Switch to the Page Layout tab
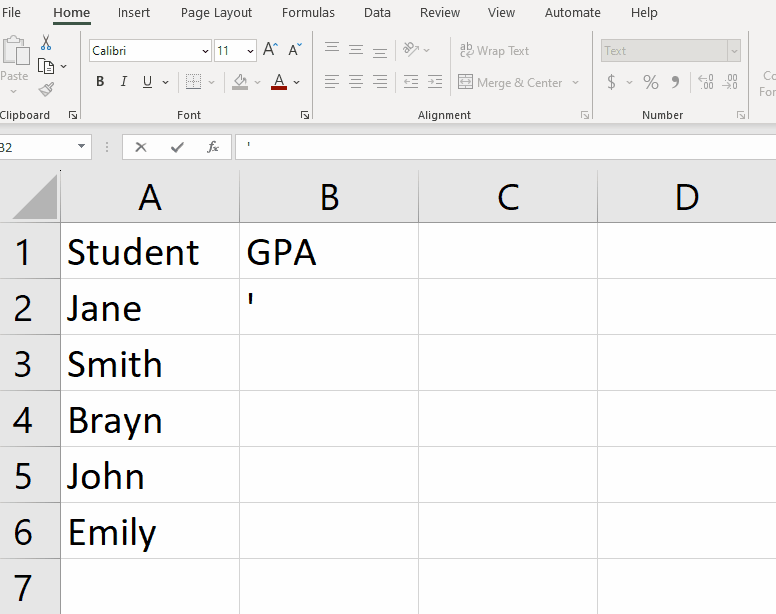 click(x=216, y=12)
